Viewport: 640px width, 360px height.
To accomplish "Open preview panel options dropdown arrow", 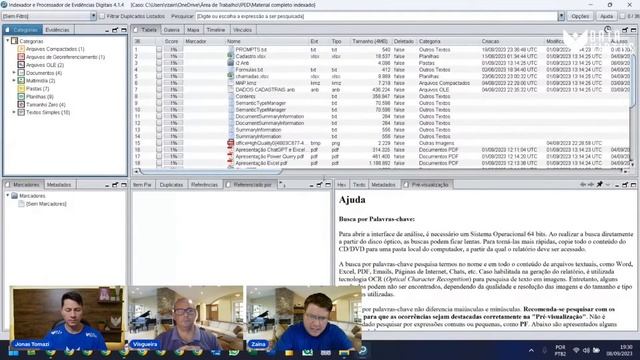I will [x=607, y=185].
